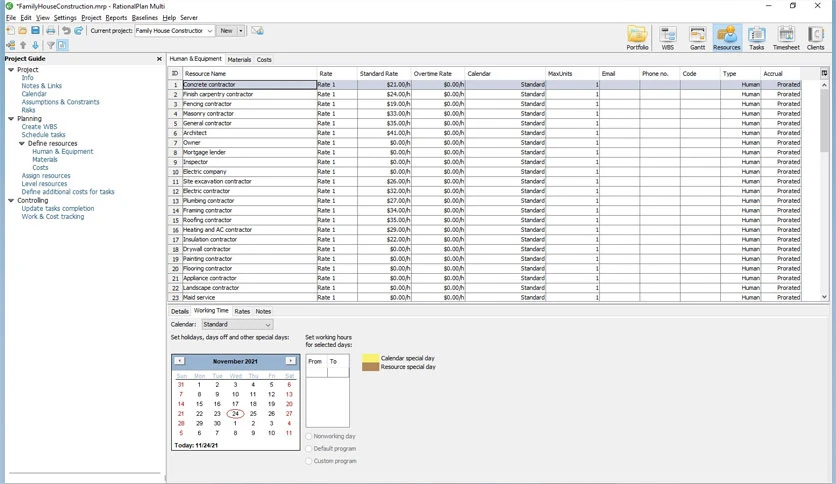Open the Create WBS link
Screen dimensions: 836x484
39,127
